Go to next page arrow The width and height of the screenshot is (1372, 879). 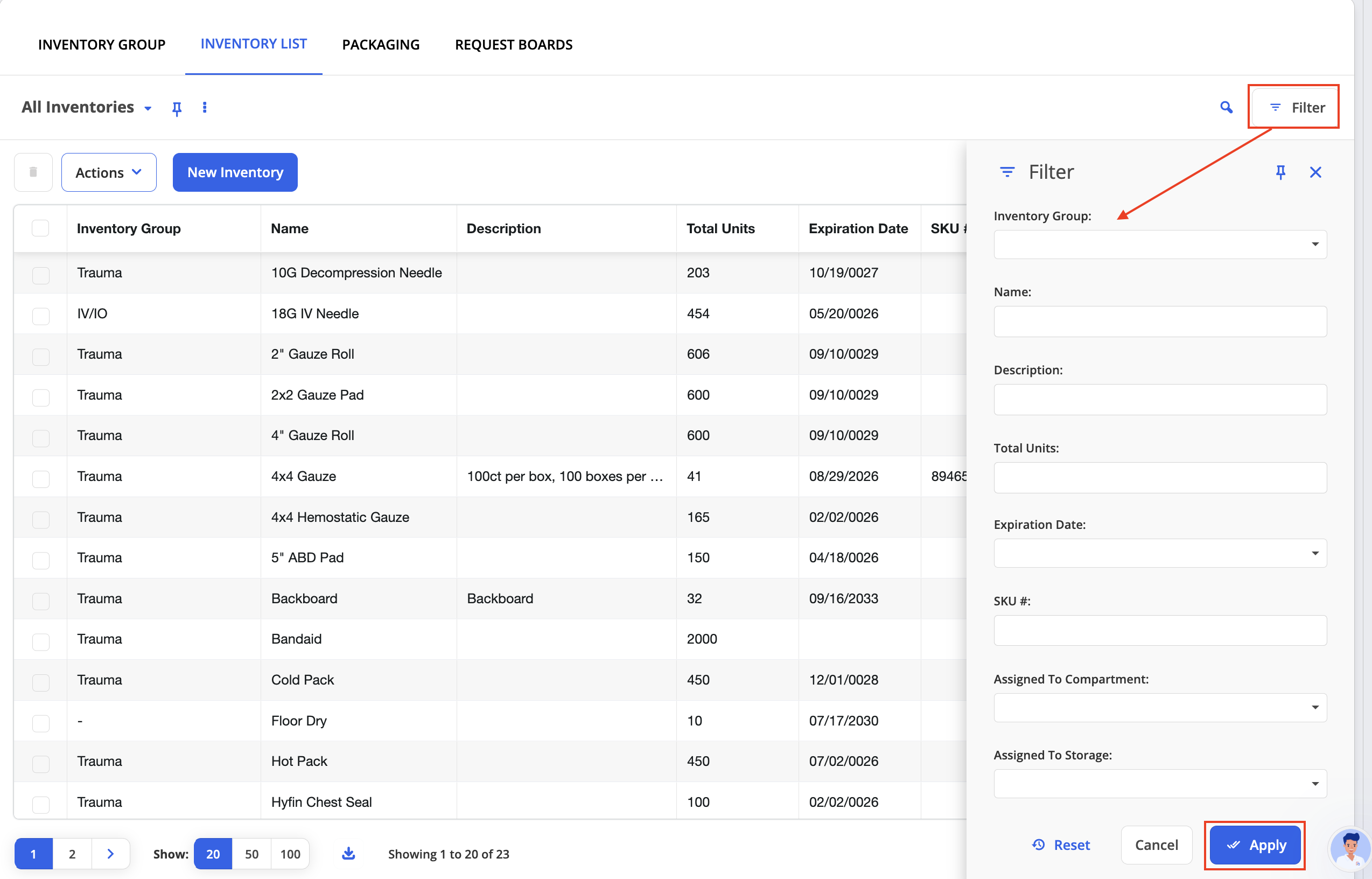[x=111, y=854]
